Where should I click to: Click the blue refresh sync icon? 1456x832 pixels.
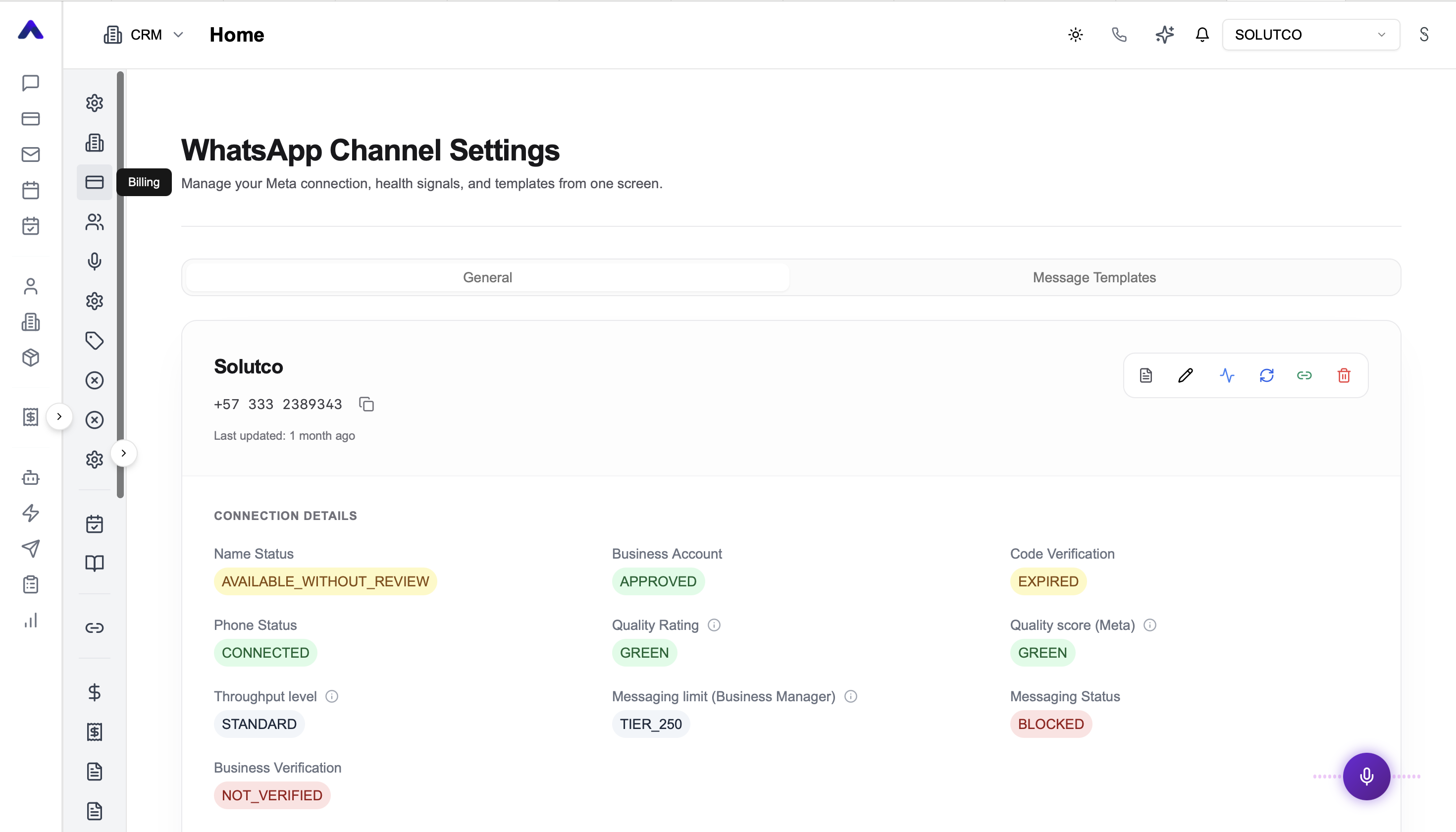[x=1266, y=375]
